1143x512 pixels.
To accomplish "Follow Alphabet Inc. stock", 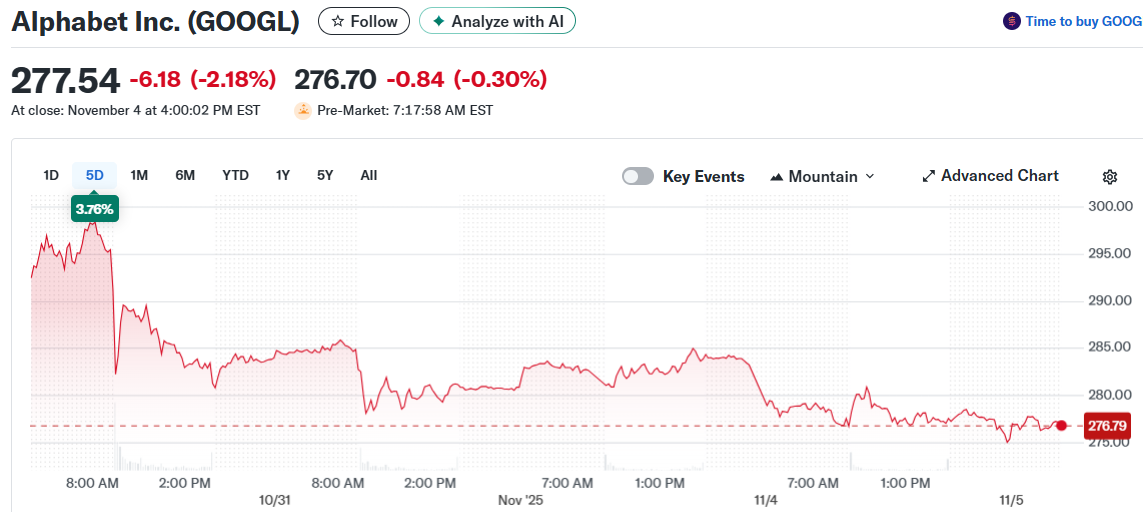I will click(364, 21).
